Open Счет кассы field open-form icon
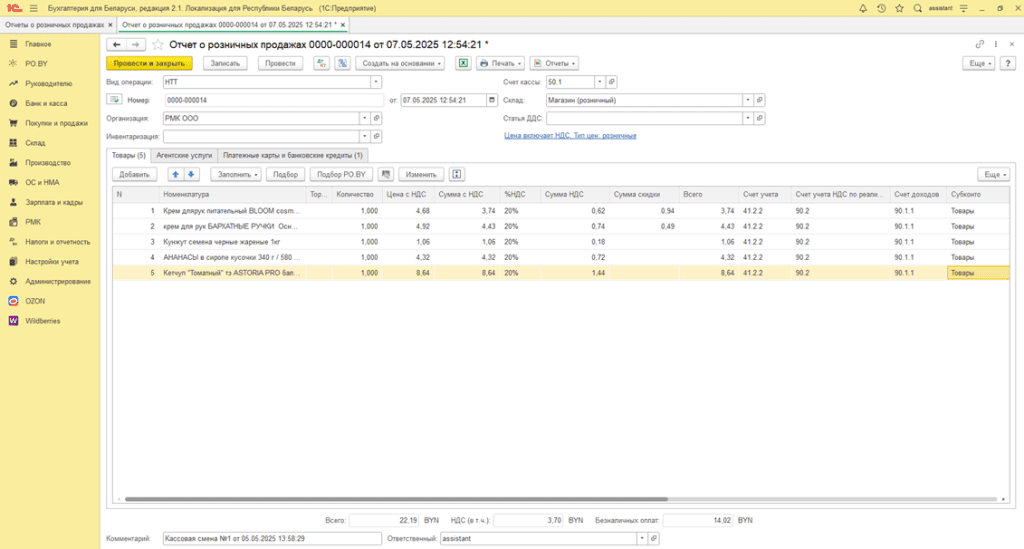Image resolution: width=1024 pixels, height=549 pixels. pyautogui.click(x=611, y=82)
